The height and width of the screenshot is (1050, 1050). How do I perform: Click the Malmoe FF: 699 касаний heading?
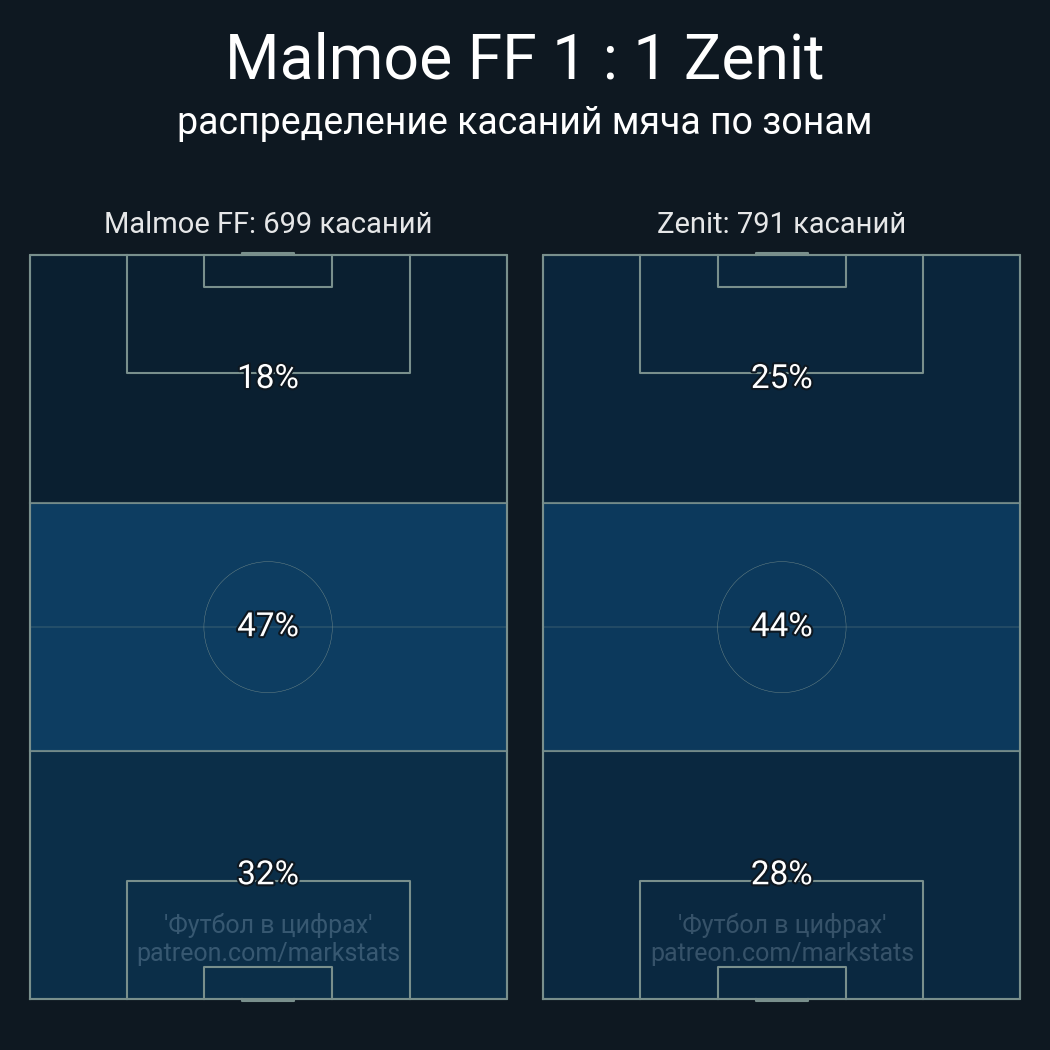tap(268, 223)
